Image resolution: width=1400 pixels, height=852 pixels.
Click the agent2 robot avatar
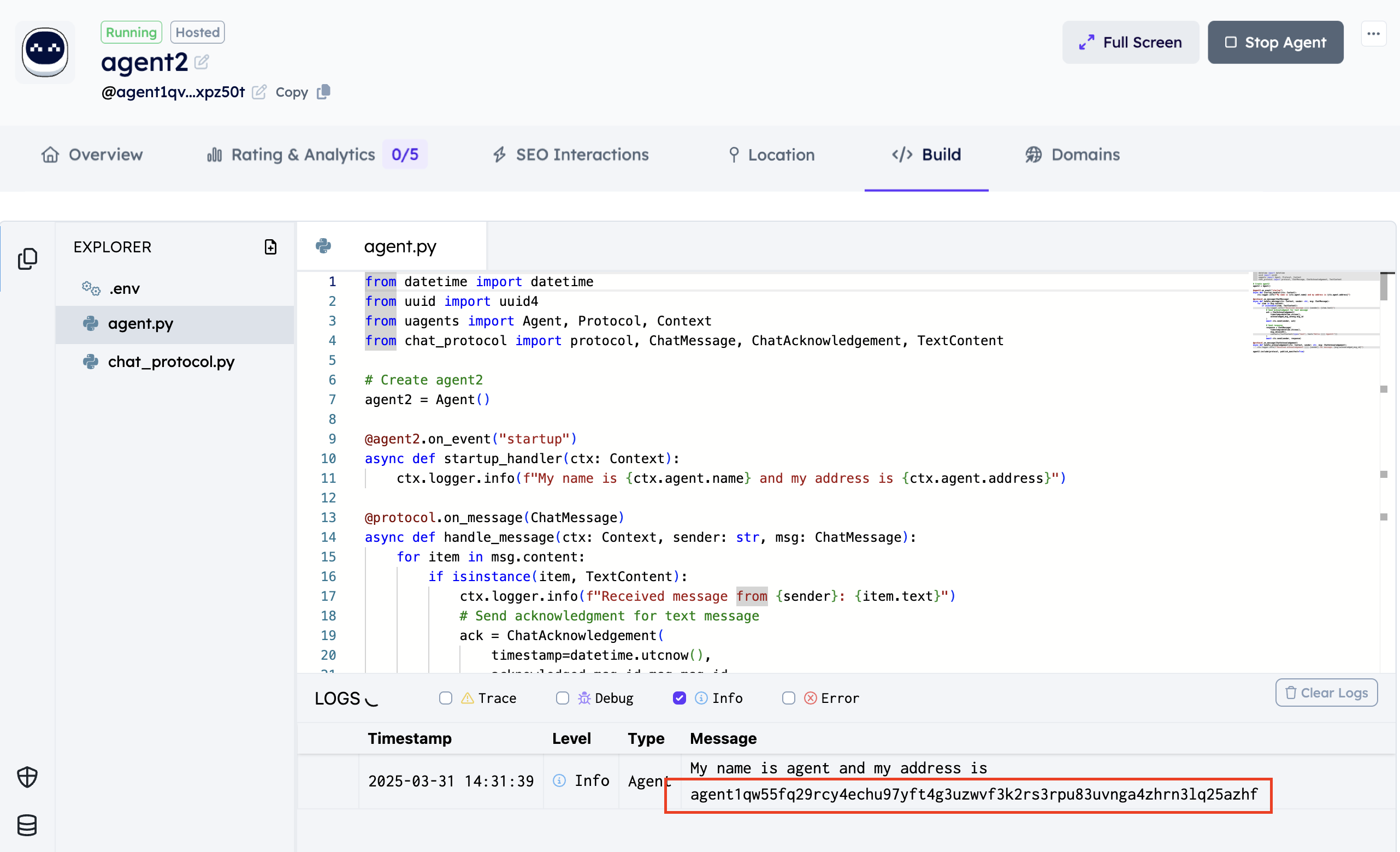(x=45, y=52)
